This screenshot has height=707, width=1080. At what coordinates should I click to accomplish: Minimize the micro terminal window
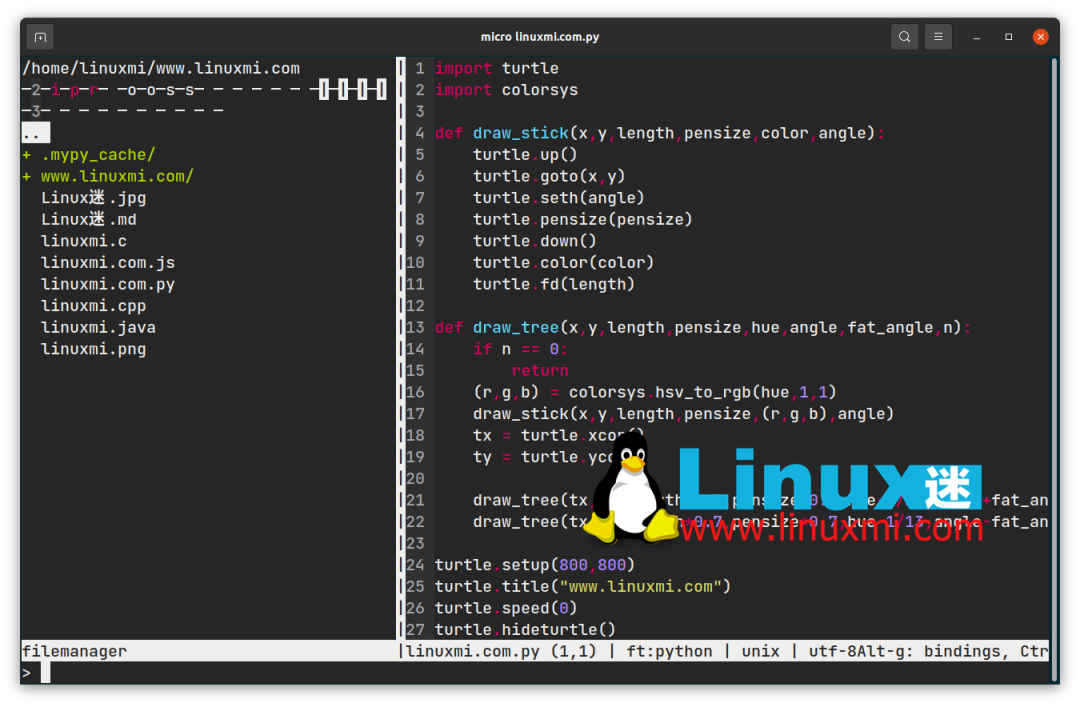click(976, 37)
